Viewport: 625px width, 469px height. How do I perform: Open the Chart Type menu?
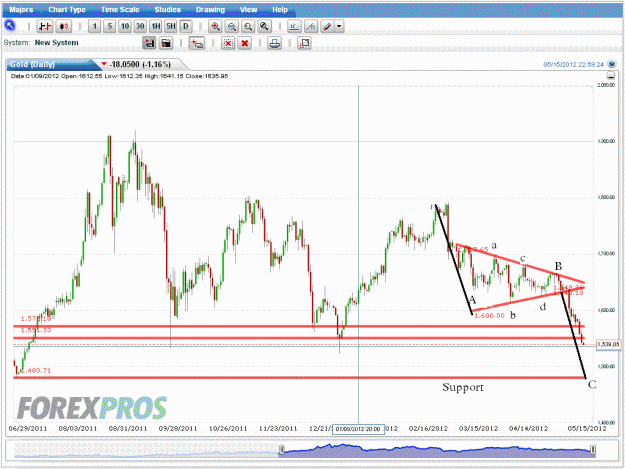pos(67,10)
